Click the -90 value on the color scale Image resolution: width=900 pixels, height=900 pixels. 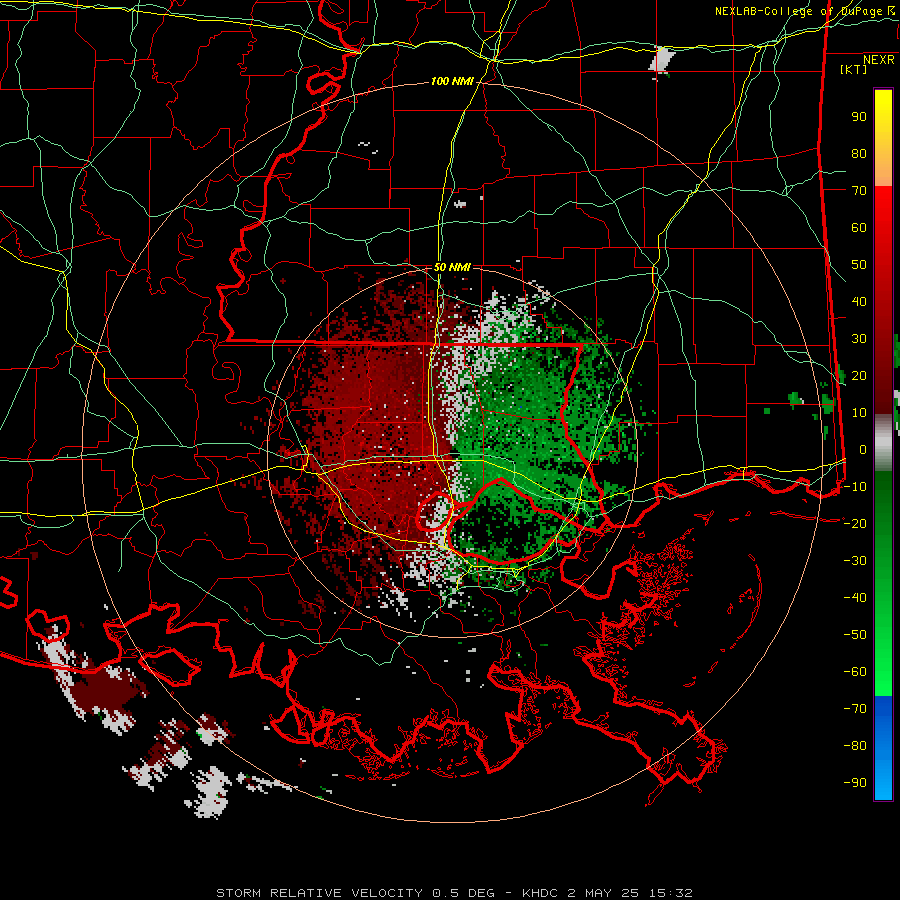tap(855, 782)
